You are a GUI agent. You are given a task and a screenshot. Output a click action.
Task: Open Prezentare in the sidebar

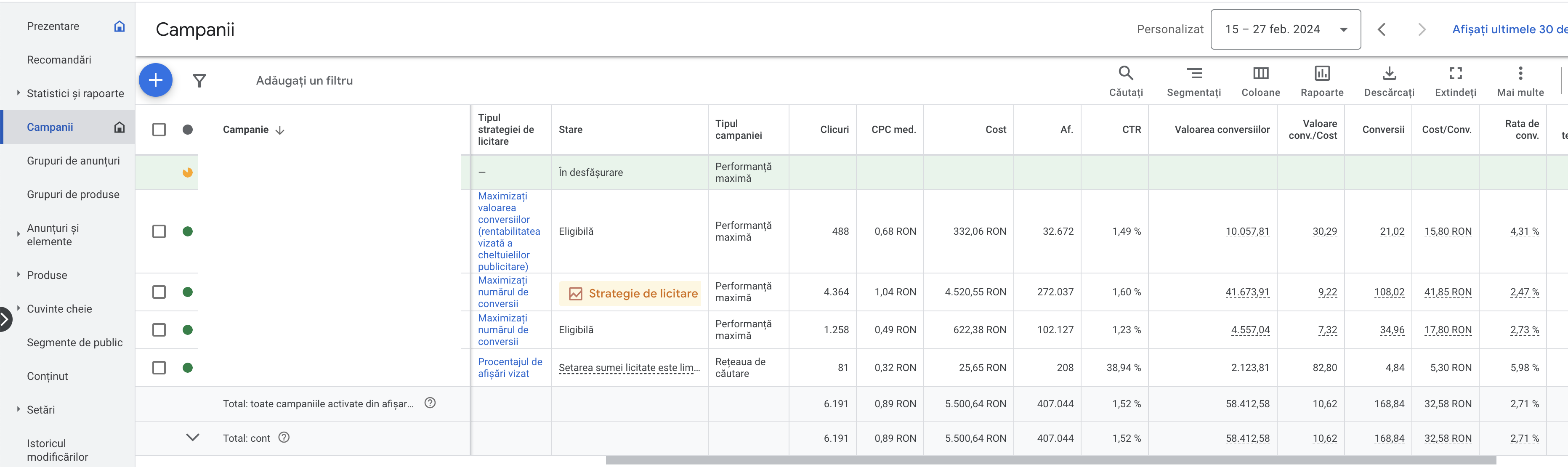(x=53, y=26)
